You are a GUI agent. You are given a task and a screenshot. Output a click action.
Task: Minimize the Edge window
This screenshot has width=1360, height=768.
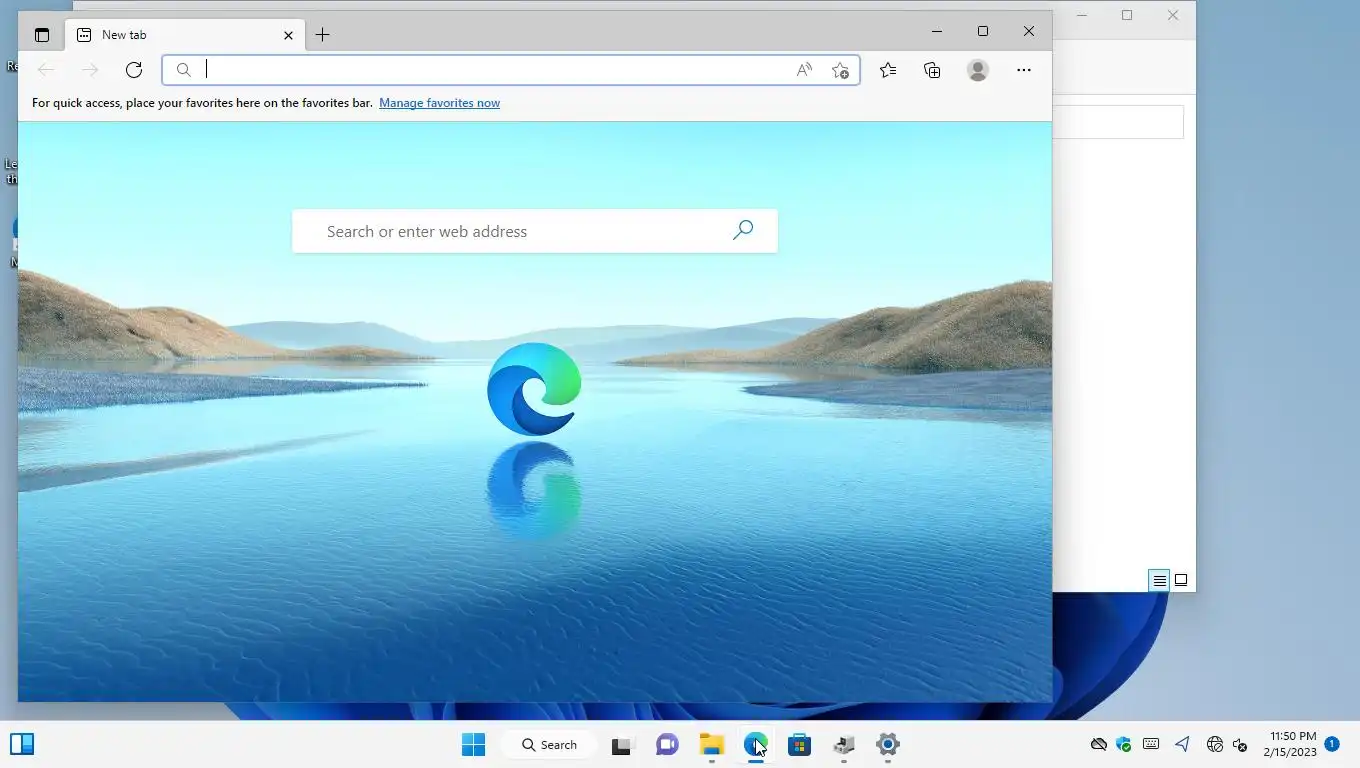point(936,32)
